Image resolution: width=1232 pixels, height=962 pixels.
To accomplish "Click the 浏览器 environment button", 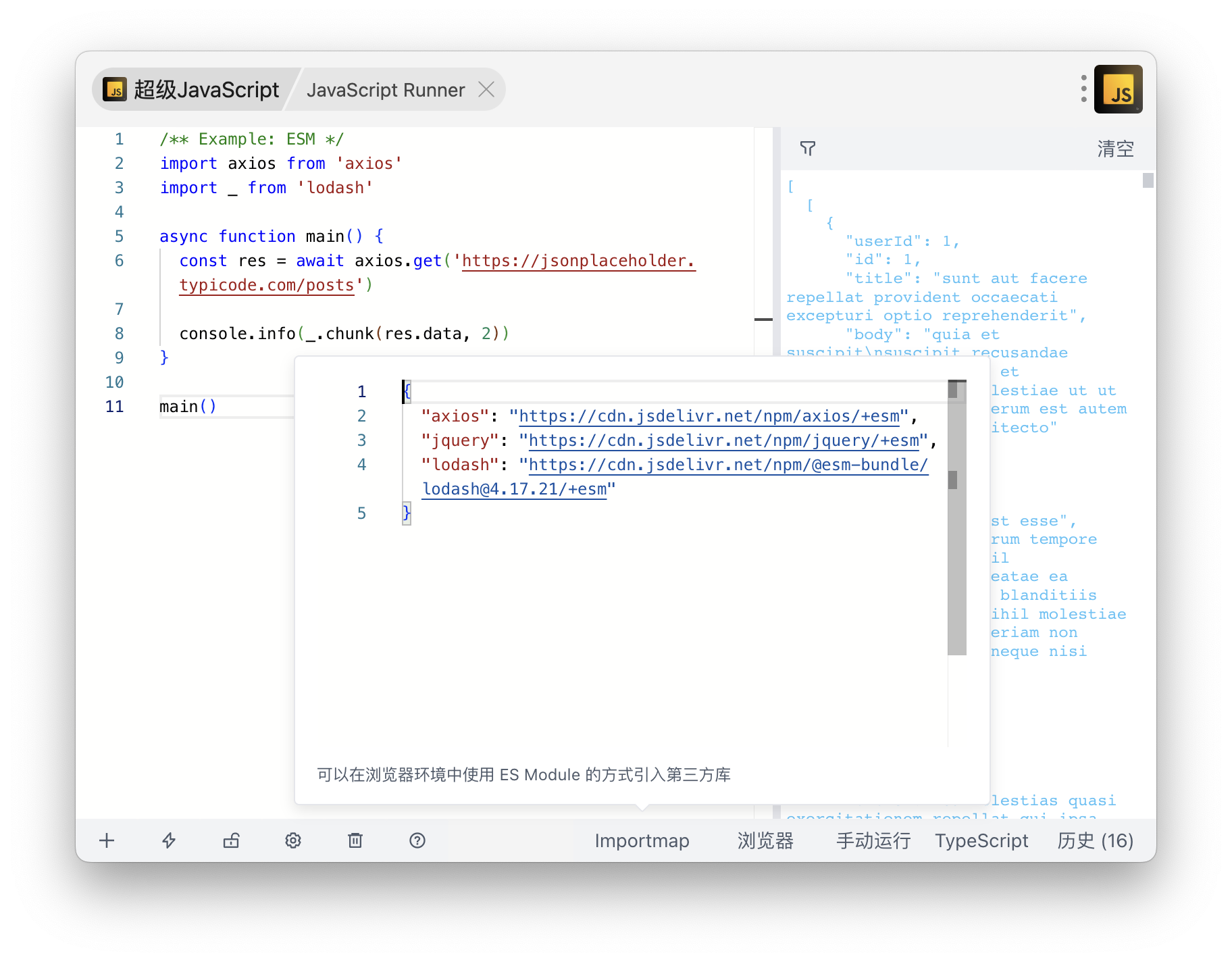I will tap(765, 840).
